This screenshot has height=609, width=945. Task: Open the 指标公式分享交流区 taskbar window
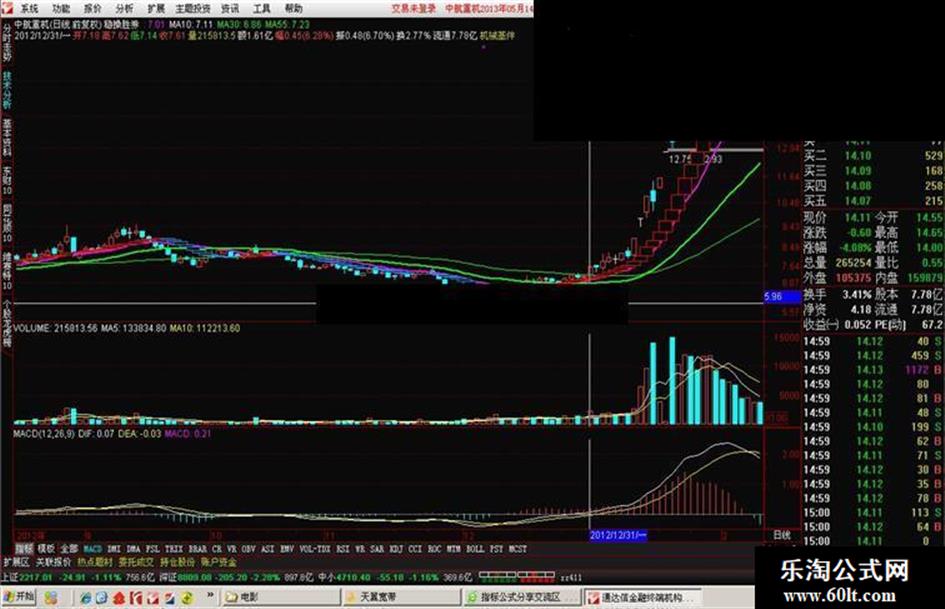click(522, 598)
